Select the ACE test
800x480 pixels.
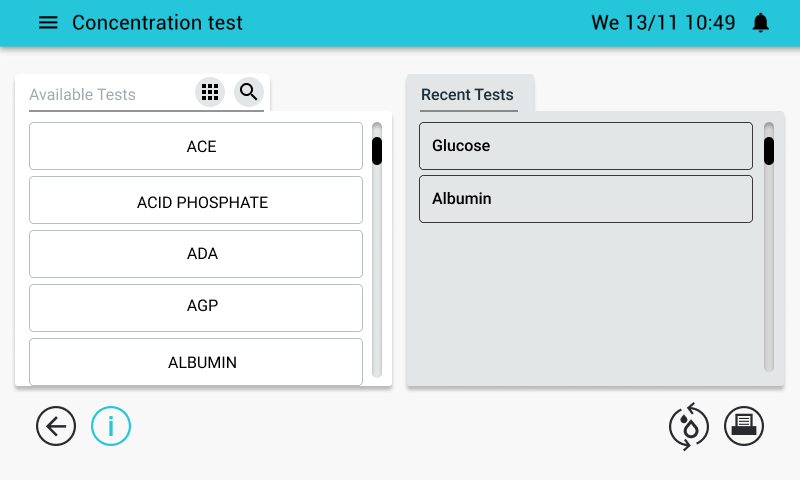click(196, 146)
